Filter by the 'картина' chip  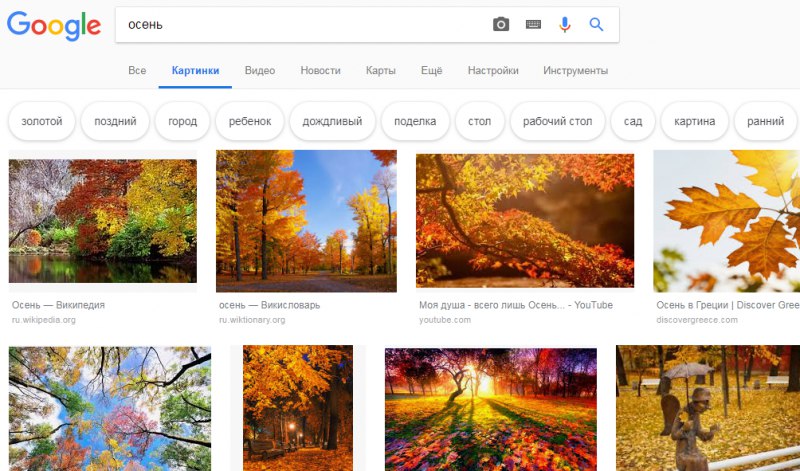coord(694,121)
